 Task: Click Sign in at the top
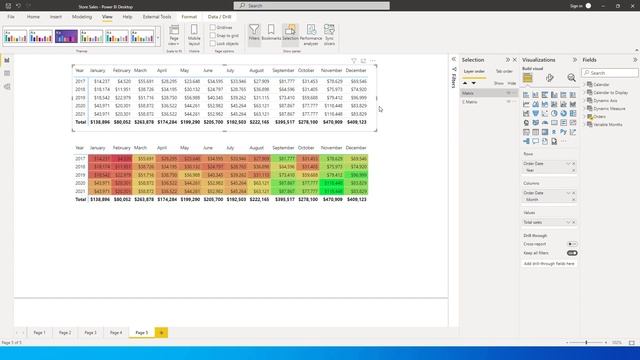tap(576, 6)
